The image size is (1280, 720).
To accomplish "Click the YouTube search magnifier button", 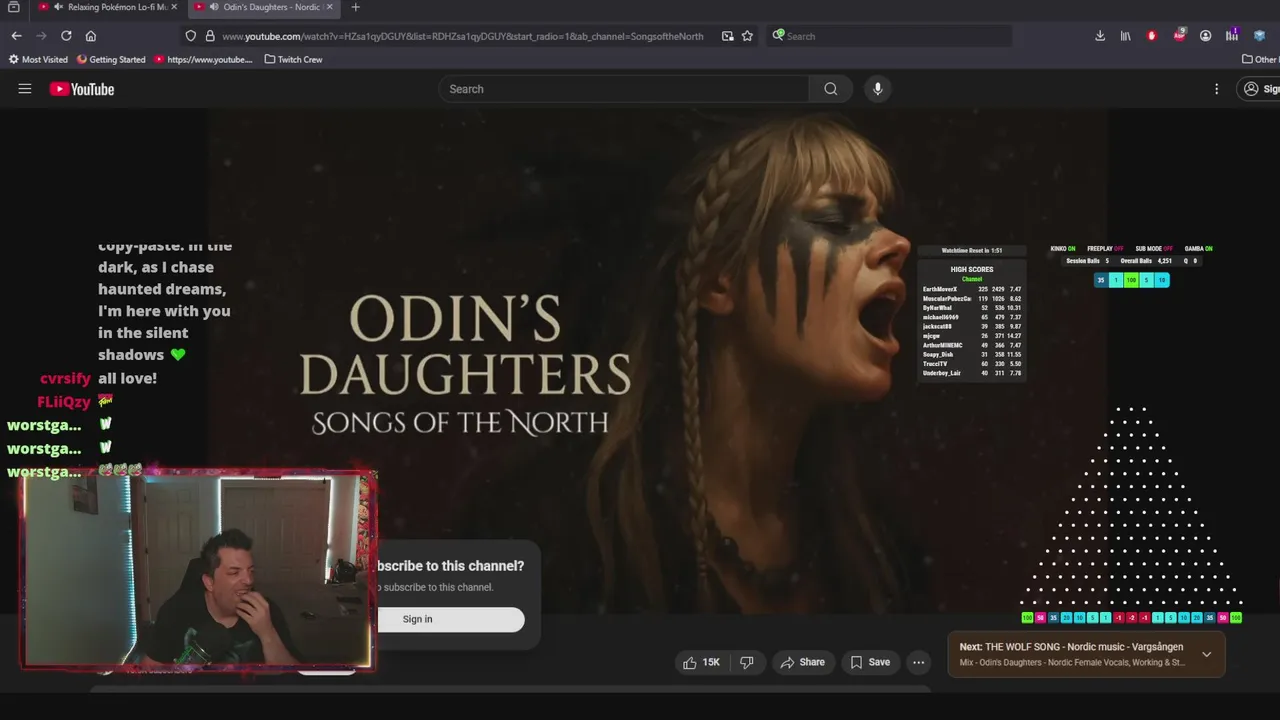I will (831, 89).
